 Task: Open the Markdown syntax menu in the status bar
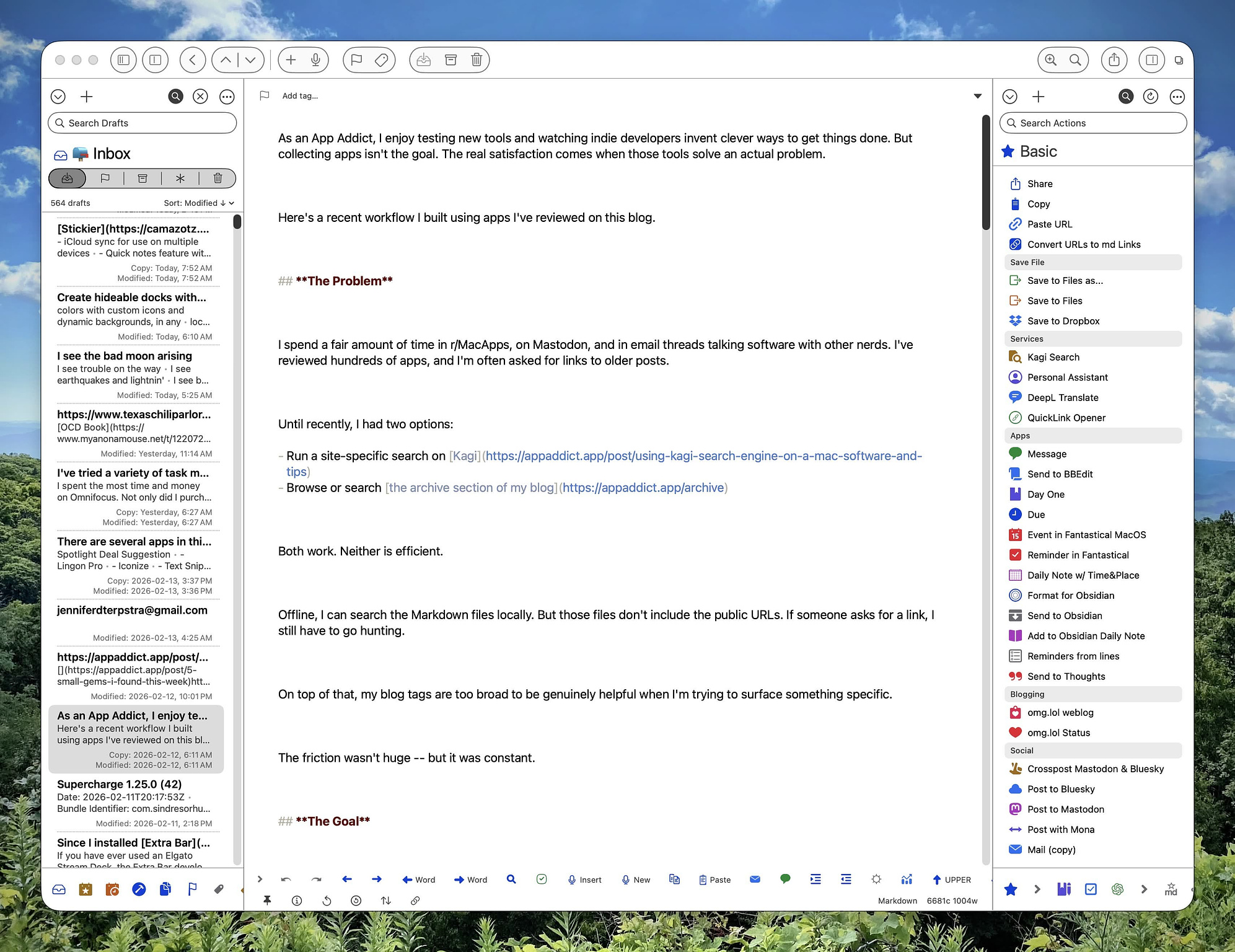click(897, 901)
